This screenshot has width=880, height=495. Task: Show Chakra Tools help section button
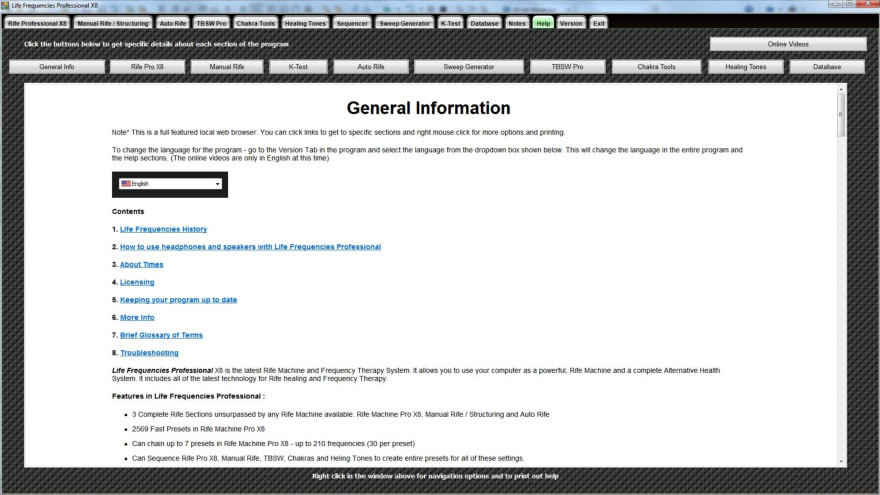(x=656, y=67)
